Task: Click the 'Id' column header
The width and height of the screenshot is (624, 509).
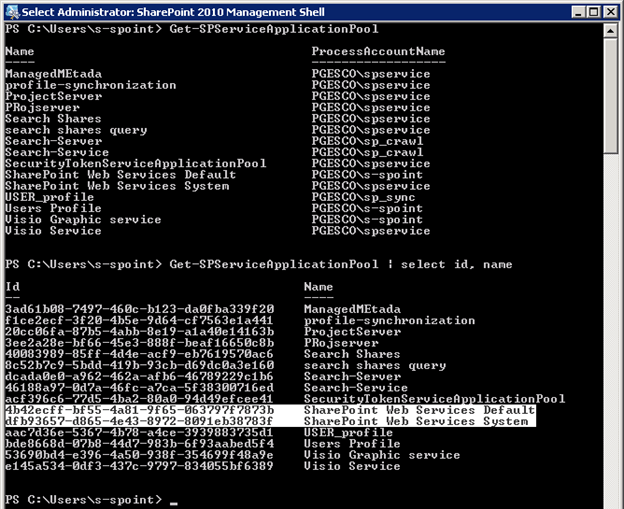Action: 11,286
